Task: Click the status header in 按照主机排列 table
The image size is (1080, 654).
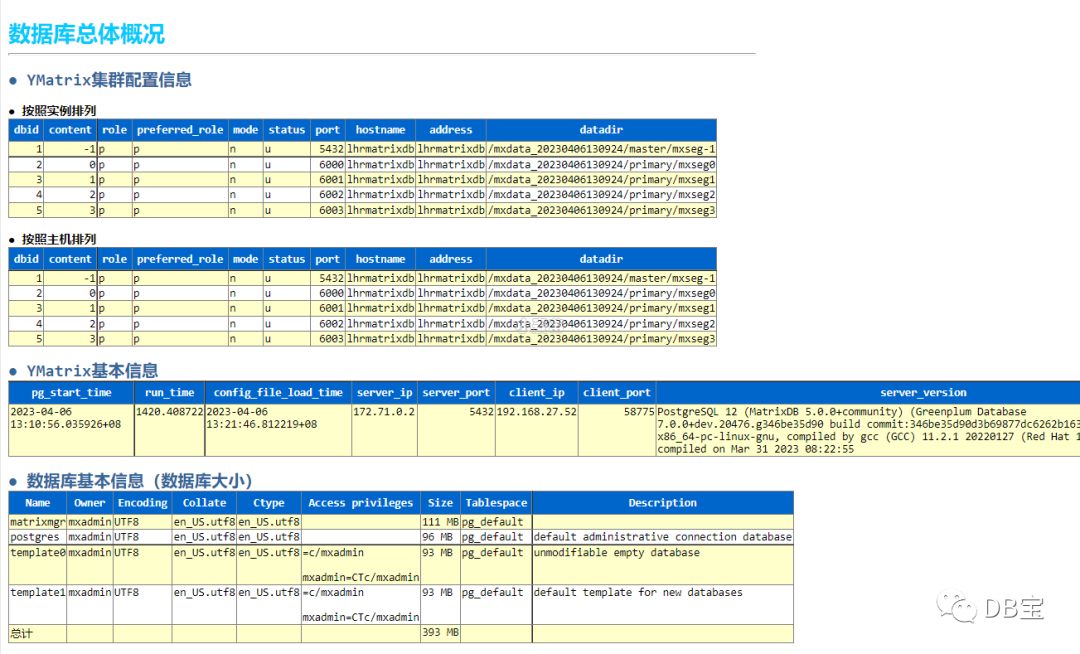Action: pyautogui.click(x=287, y=259)
